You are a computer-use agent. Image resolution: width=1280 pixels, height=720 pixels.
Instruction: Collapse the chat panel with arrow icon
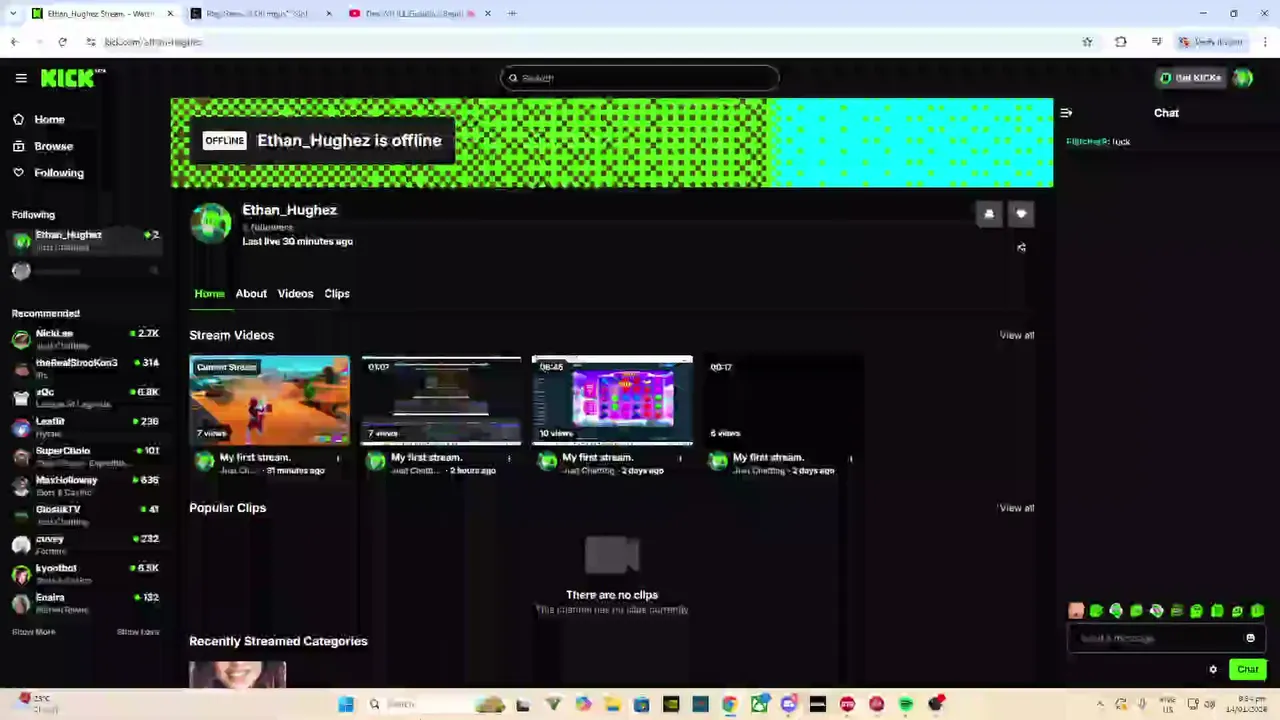pos(1066,113)
